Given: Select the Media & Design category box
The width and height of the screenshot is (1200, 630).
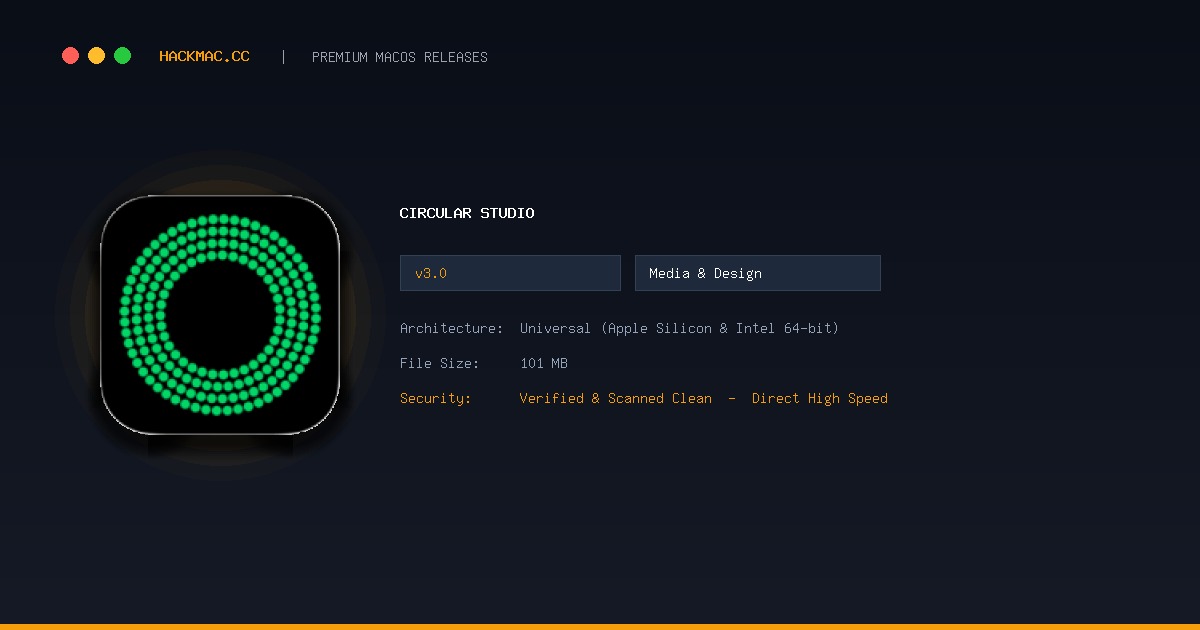Looking at the screenshot, I should (x=758, y=273).
